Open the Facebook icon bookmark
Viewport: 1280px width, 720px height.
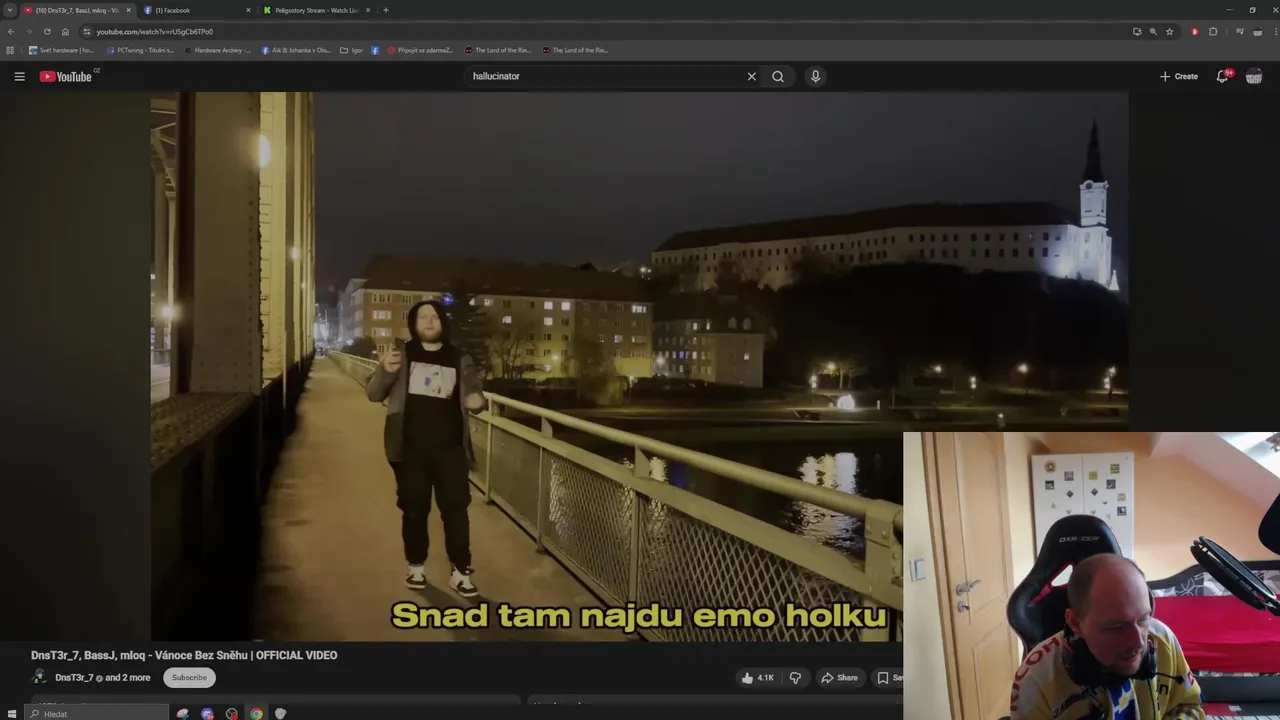tap(376, 50)
